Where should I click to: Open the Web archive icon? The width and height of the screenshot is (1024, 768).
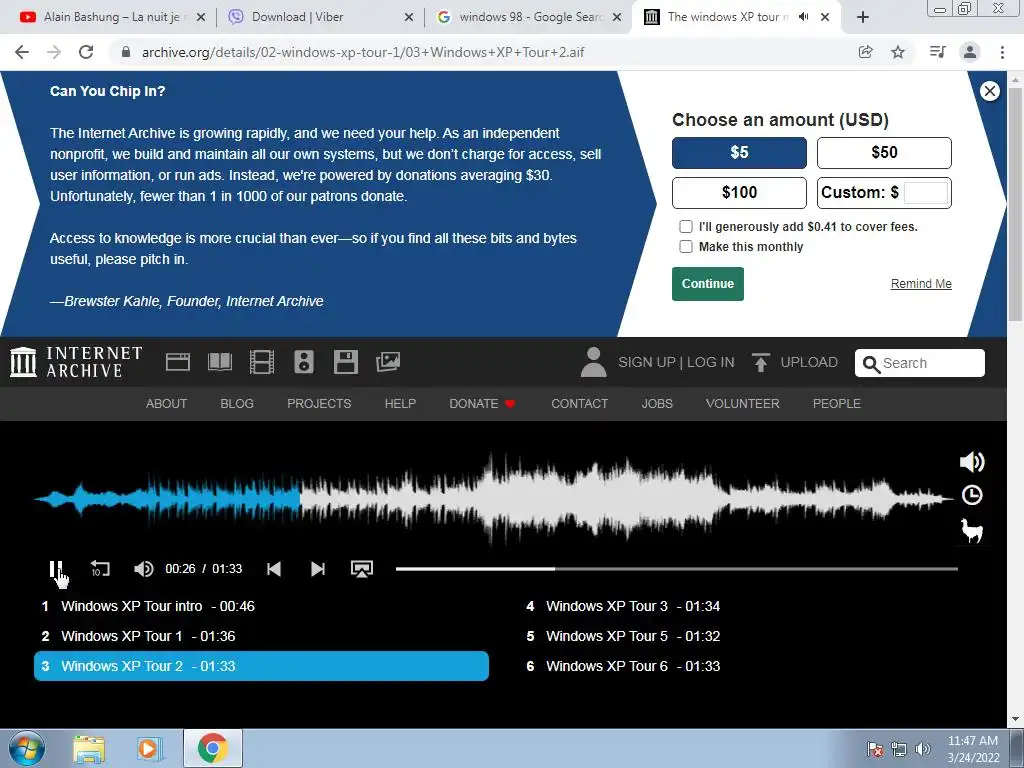[x=178, y=362]
